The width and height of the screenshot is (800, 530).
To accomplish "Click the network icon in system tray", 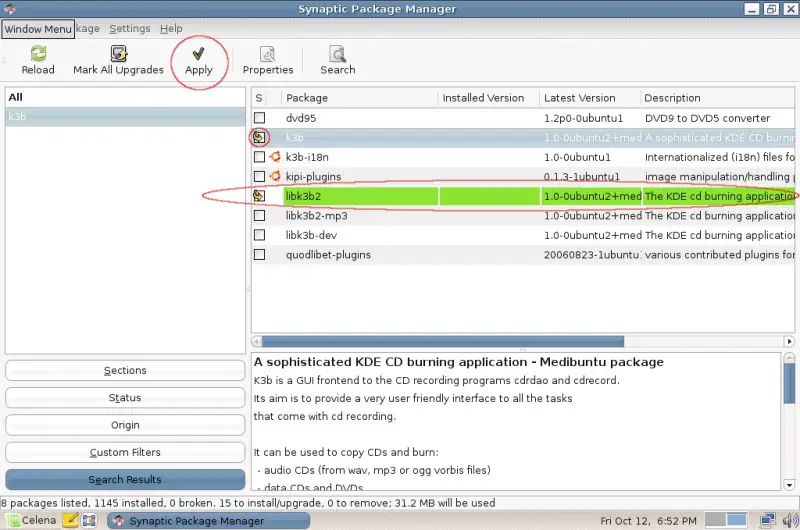I will [x=767, y=520].
